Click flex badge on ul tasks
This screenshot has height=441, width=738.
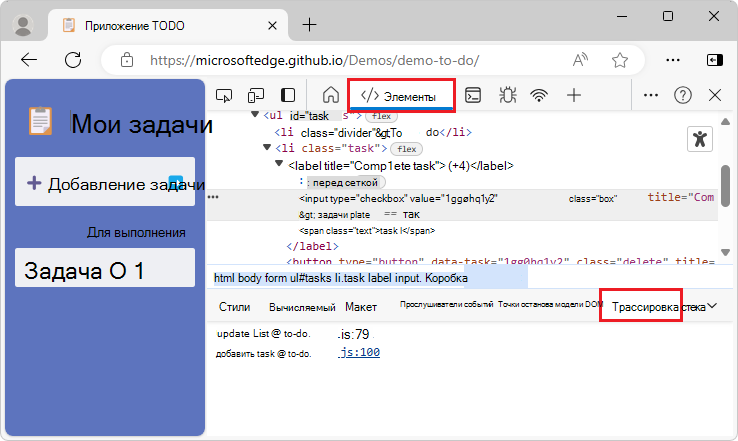coord(381,116)
